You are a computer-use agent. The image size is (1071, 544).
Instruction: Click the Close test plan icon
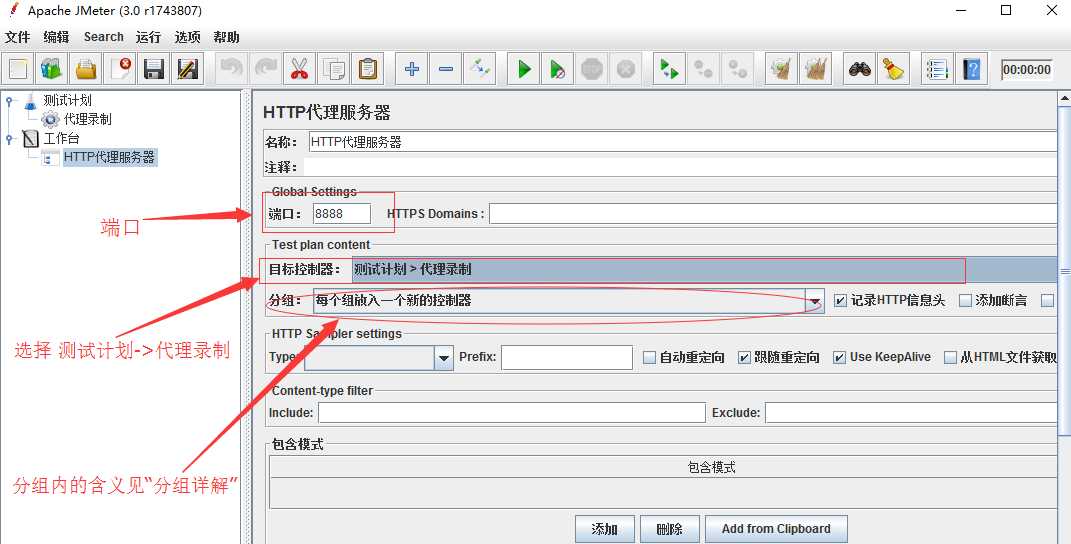point(120,69)
